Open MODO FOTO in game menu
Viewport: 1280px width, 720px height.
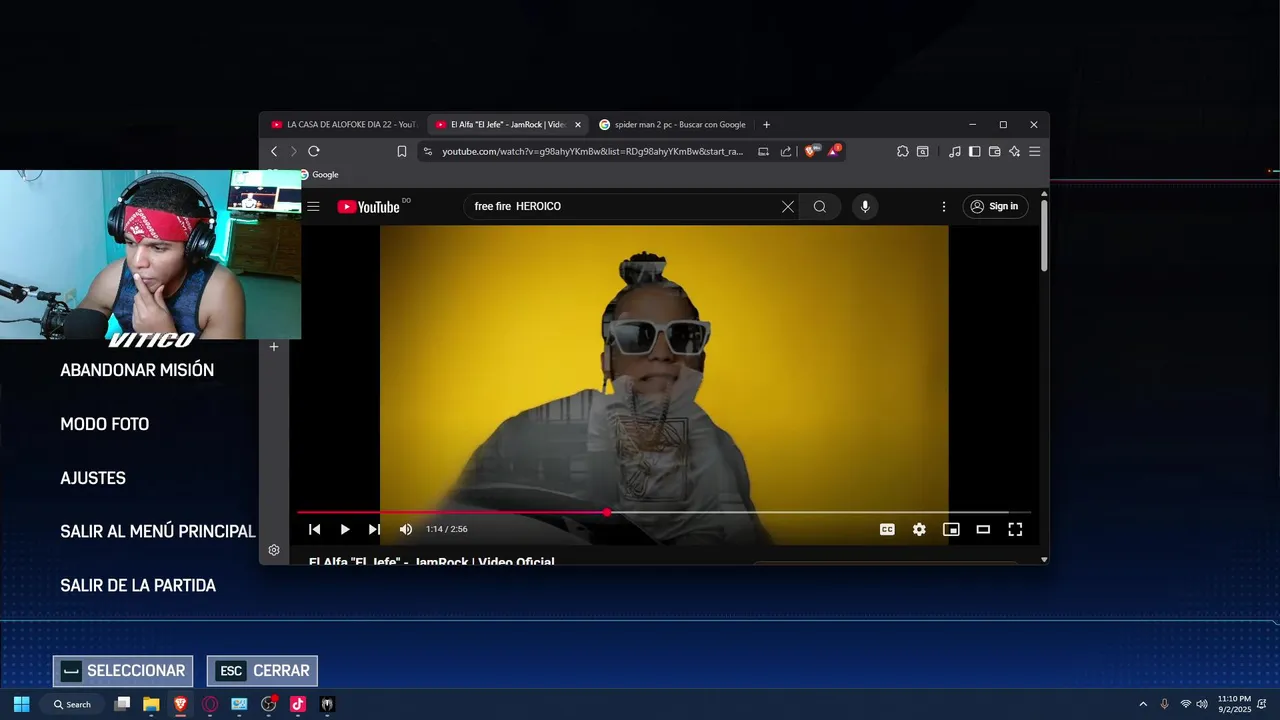104,424
